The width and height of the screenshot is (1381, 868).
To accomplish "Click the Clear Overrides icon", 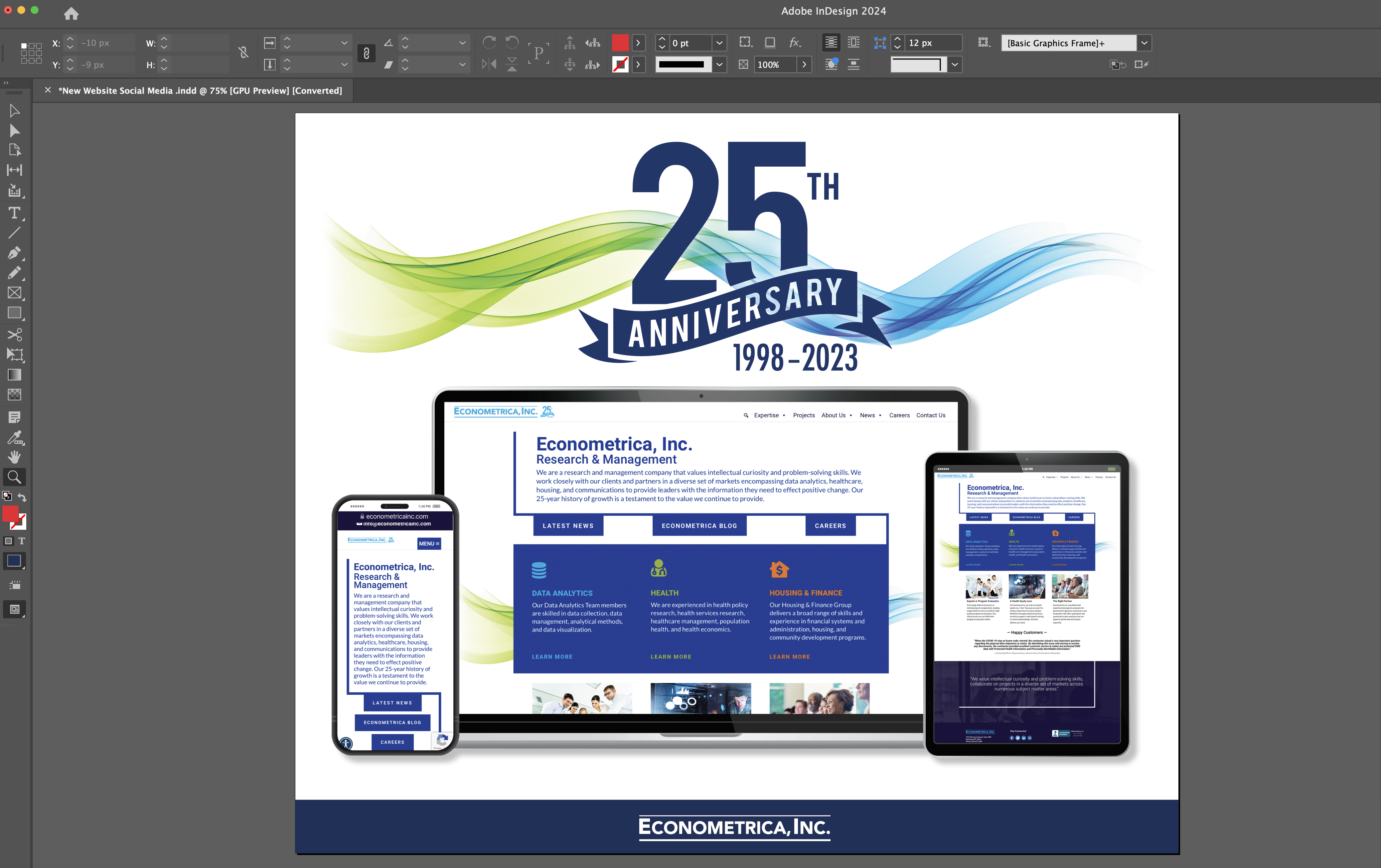I will (1141, 64).
